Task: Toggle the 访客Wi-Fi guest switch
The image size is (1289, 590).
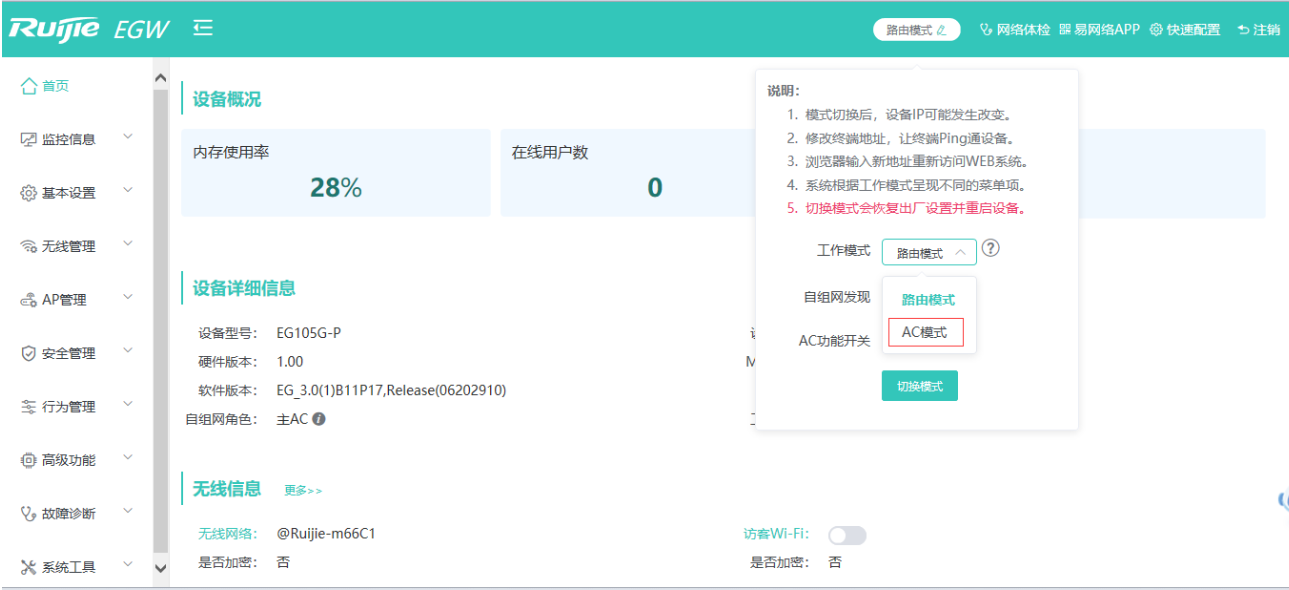Action: coord(847,536)
